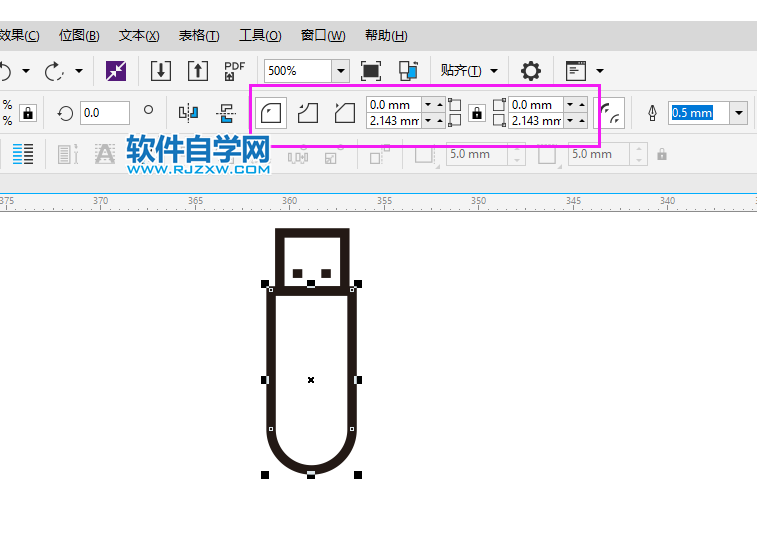This screenshot has width=757, height=560.
Task: Open the 表格(T) menu
Action: click(199, 35)
